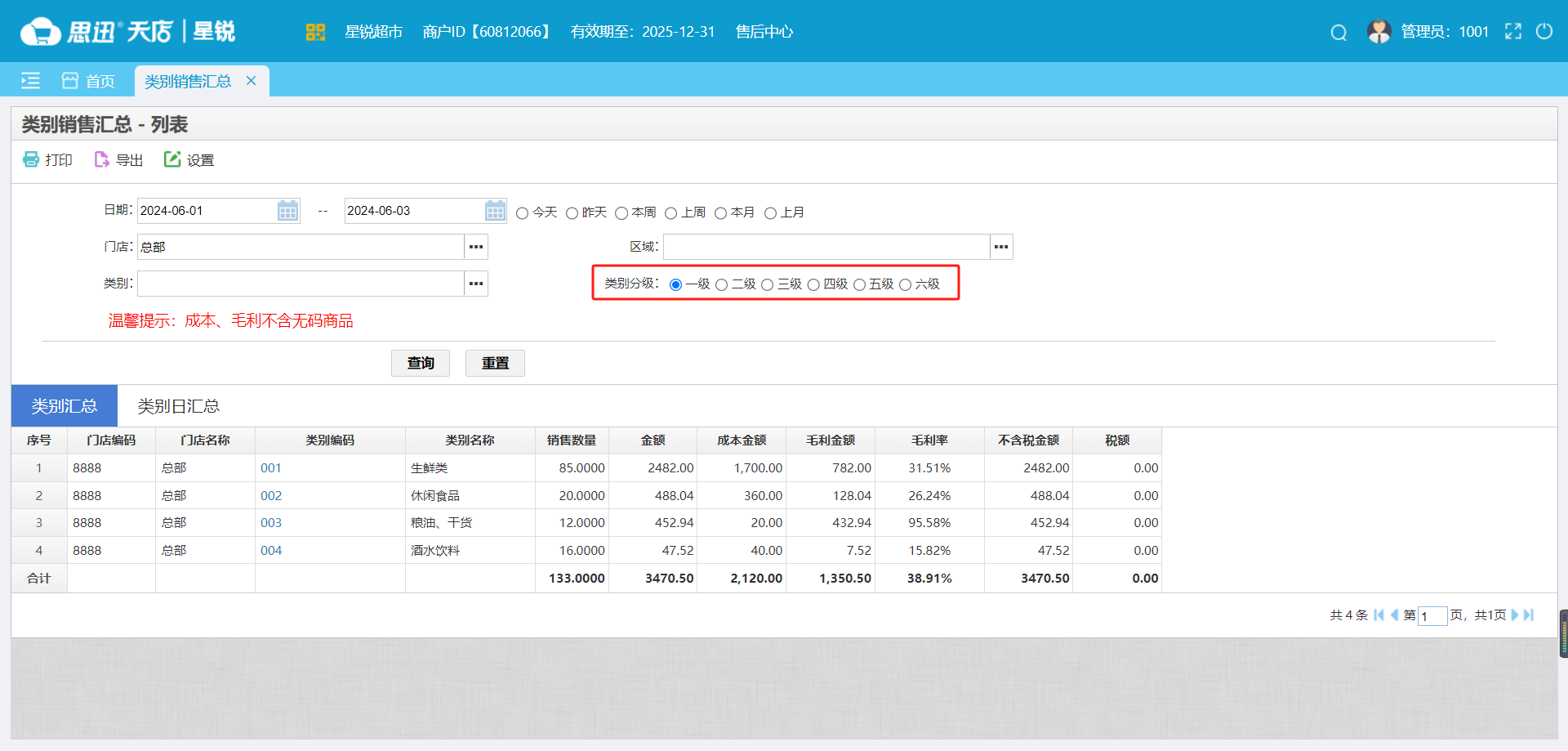Open category code 001 link

[x=271, y=468]
